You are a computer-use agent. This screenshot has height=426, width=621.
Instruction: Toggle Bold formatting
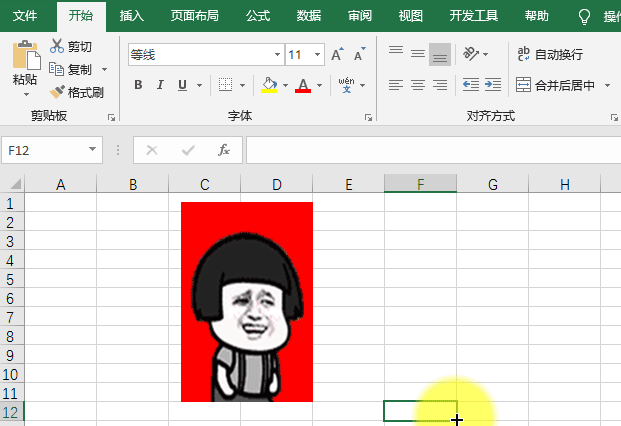click(138, 85)
